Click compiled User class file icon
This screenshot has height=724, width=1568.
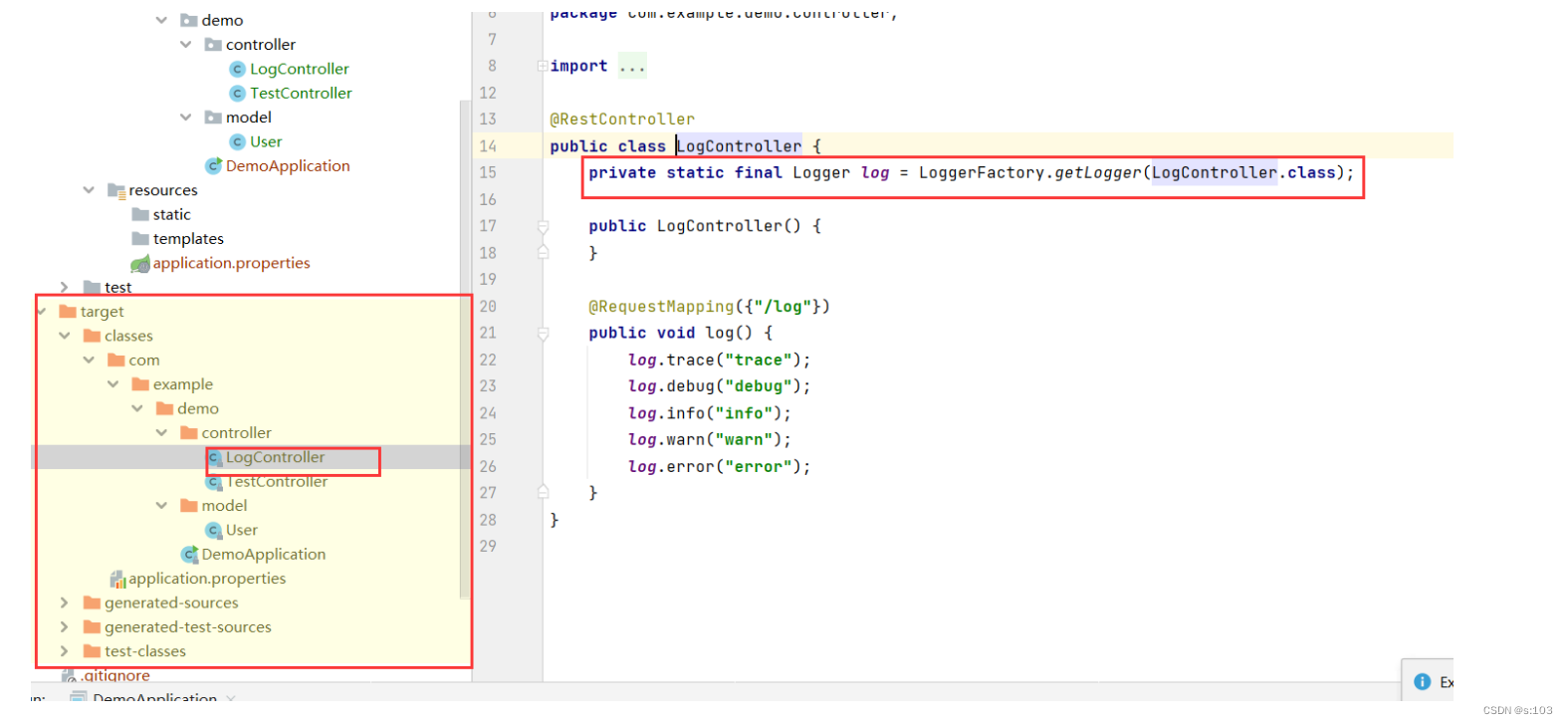pyautogui.click(x=214, y=530)
